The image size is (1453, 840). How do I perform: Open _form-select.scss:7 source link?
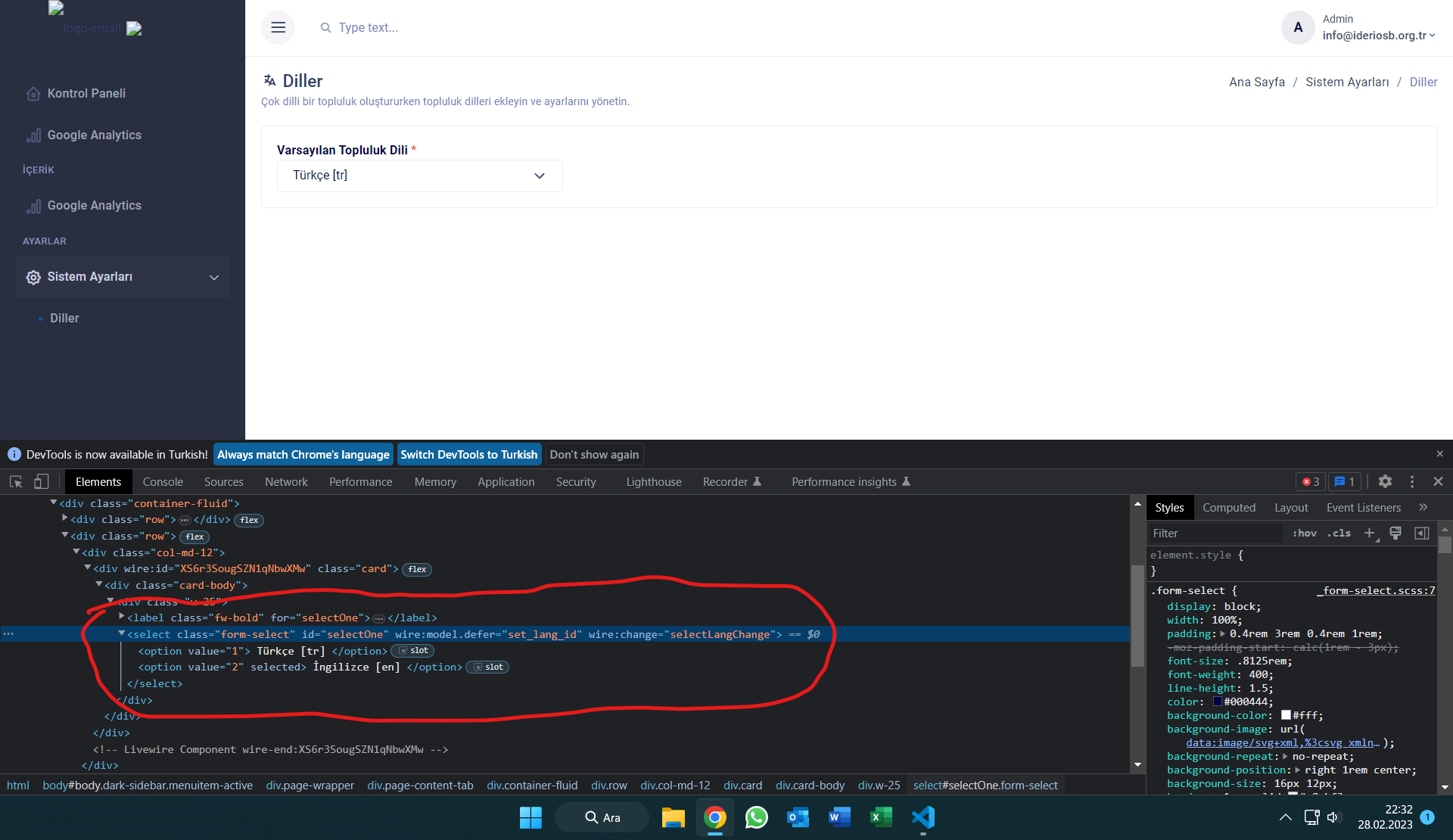pyautogui.click(x=1376, y=590)
